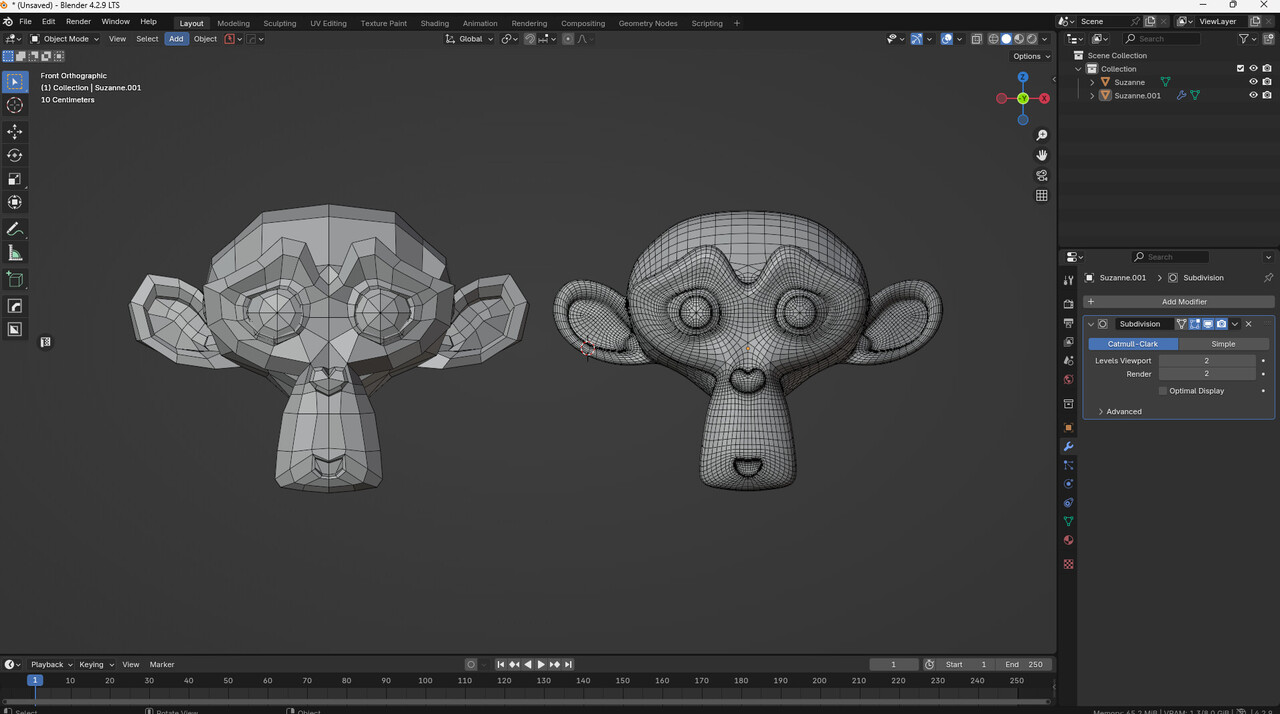1280x714 pixels.
Task: Uncheck Collection exclude checkbox
Action: coord(1240,69)
